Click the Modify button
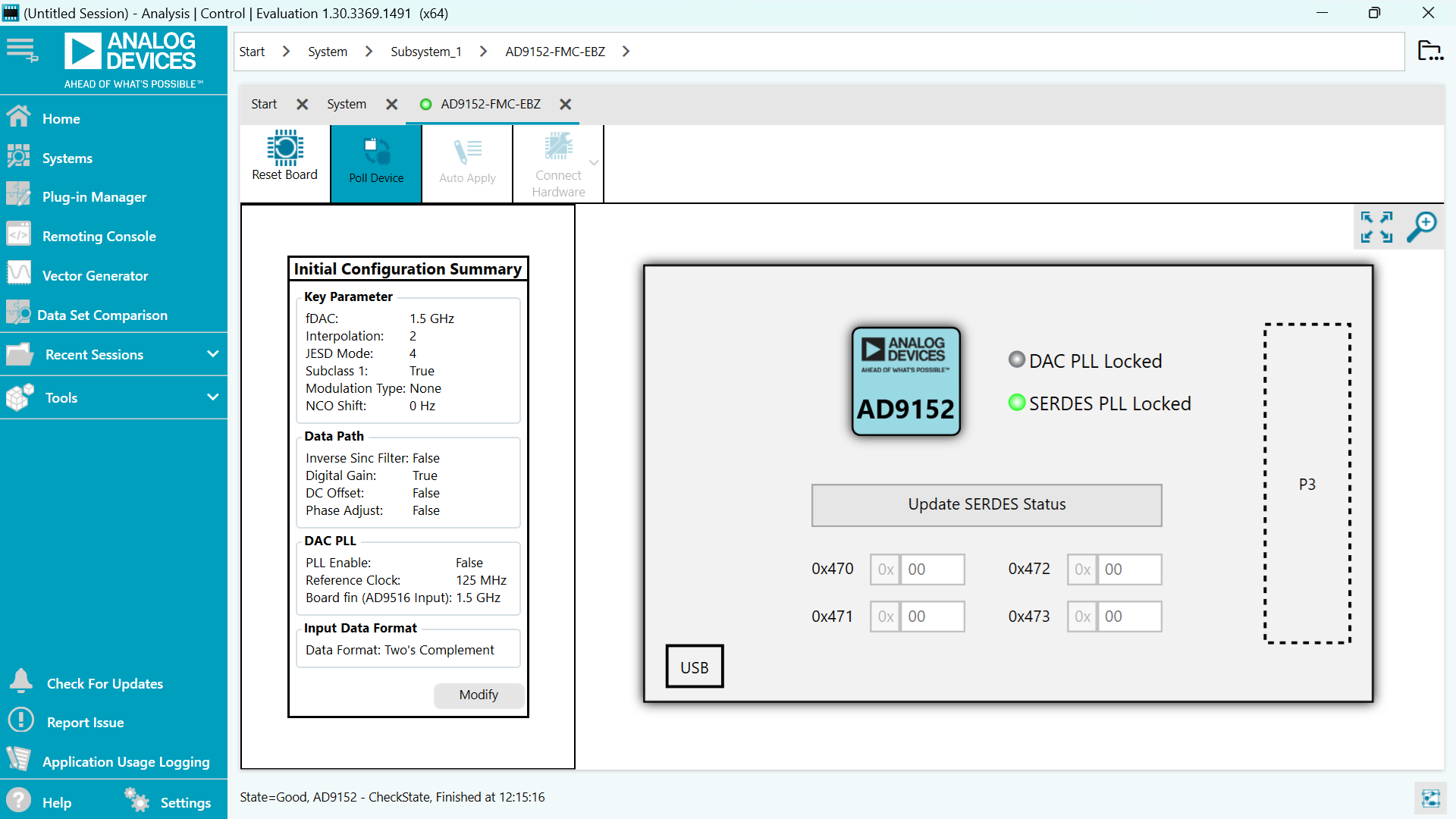This screenshot has width=1456, height=819. (479, 695)
